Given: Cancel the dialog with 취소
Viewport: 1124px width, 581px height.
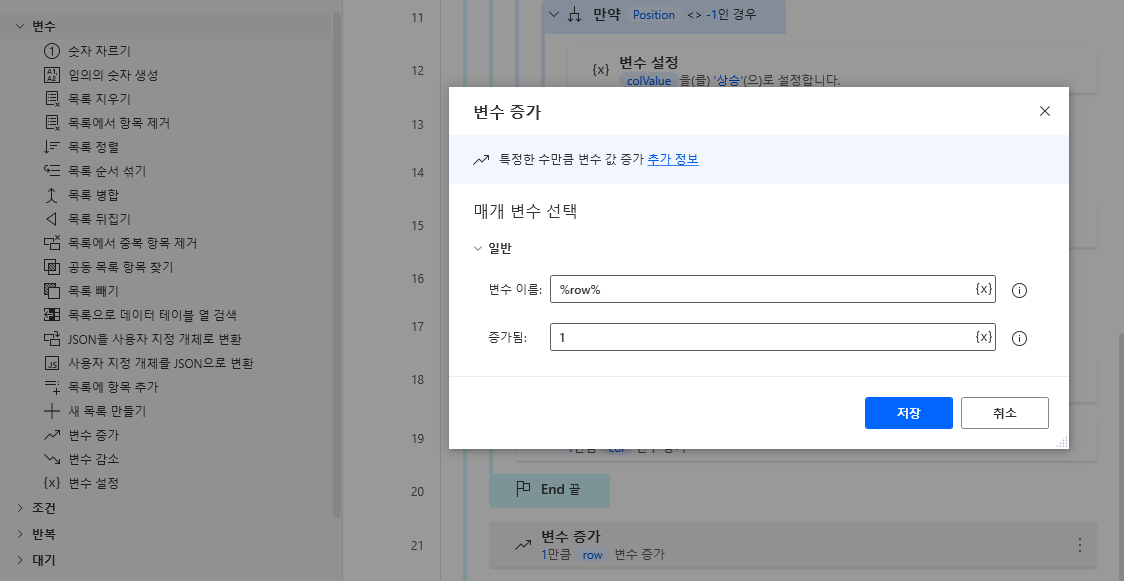Looking at the screenshot, I should tap(1004, 413).
